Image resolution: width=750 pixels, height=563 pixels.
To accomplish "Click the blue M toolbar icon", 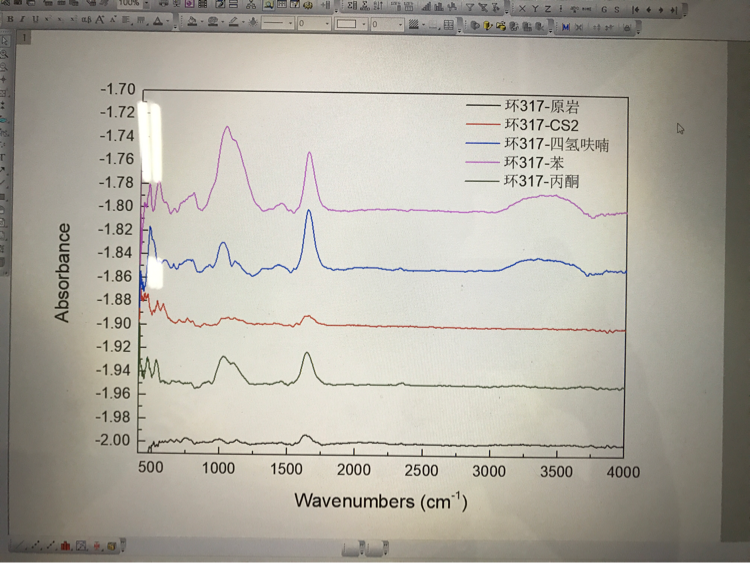I will [x=566, y=26].
